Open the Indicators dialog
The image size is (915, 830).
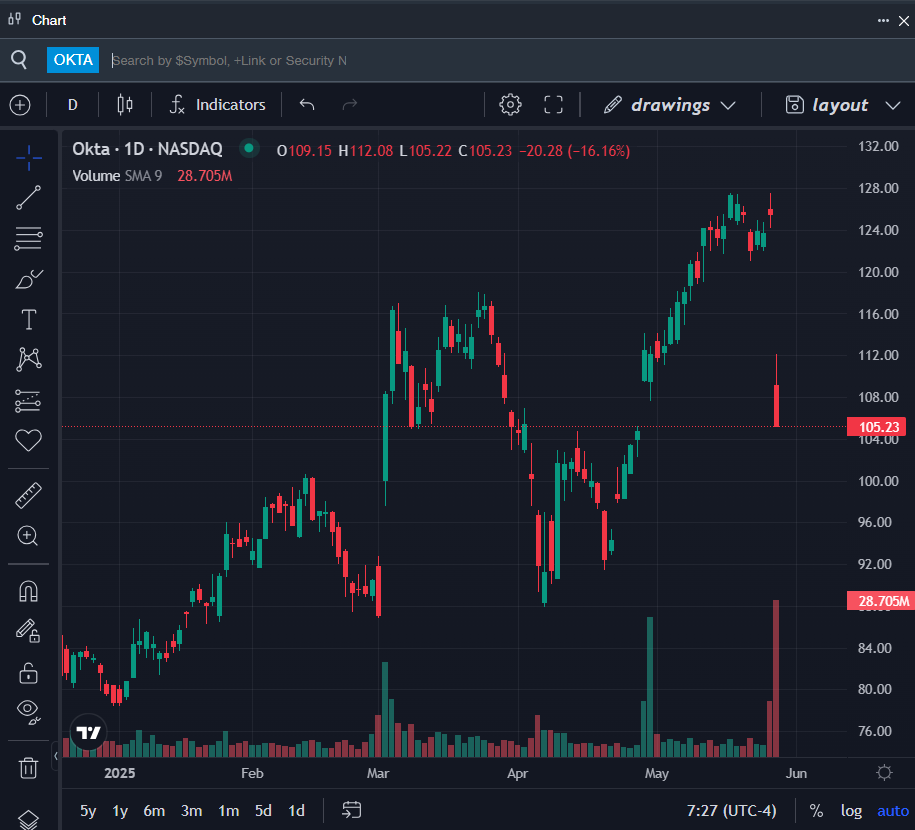click(218, 105)
